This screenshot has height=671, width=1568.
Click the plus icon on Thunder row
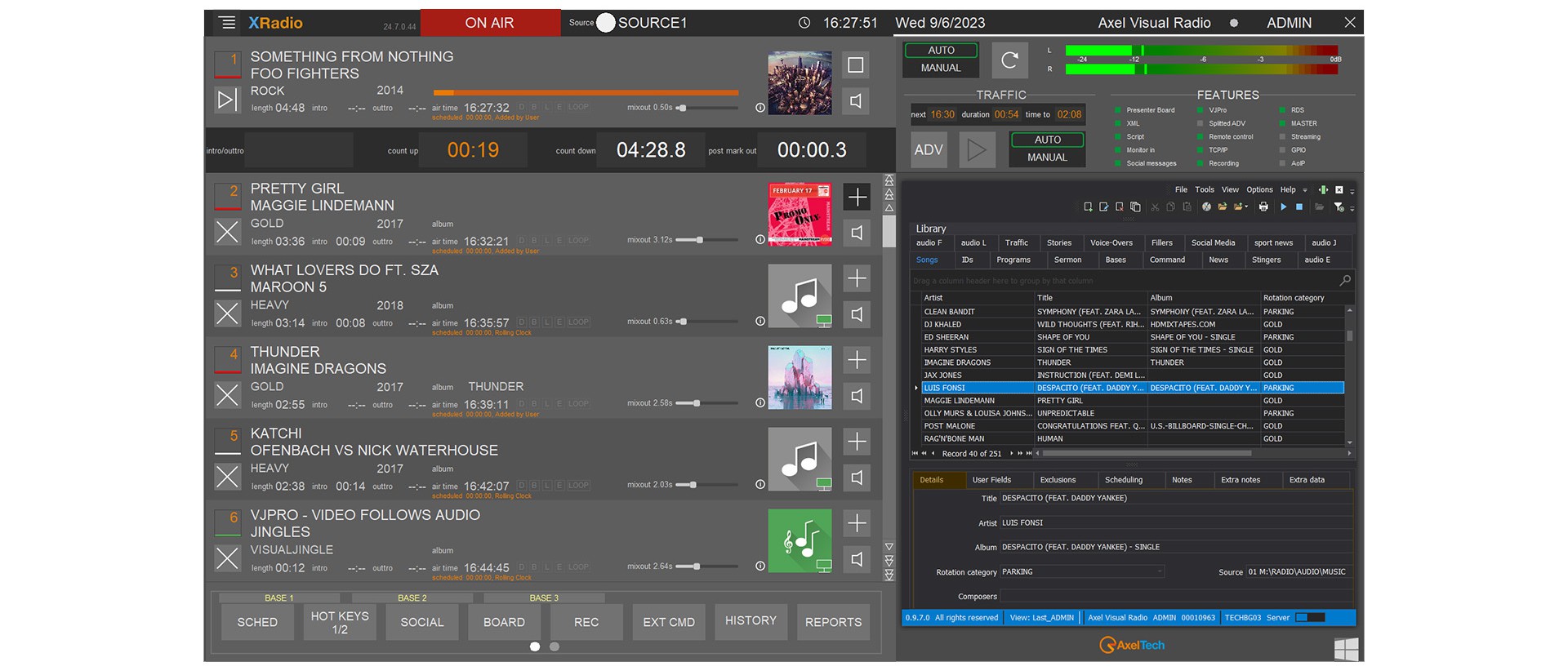coord(856,360)
